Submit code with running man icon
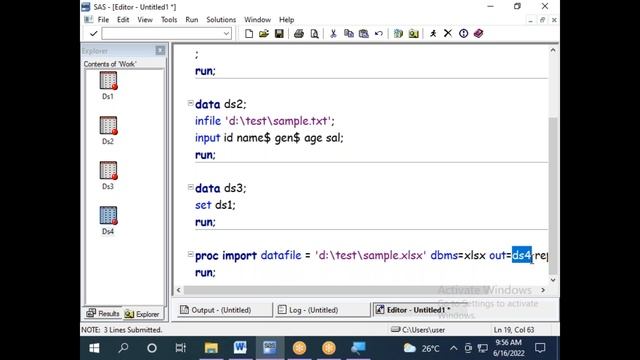 point(433,33)
